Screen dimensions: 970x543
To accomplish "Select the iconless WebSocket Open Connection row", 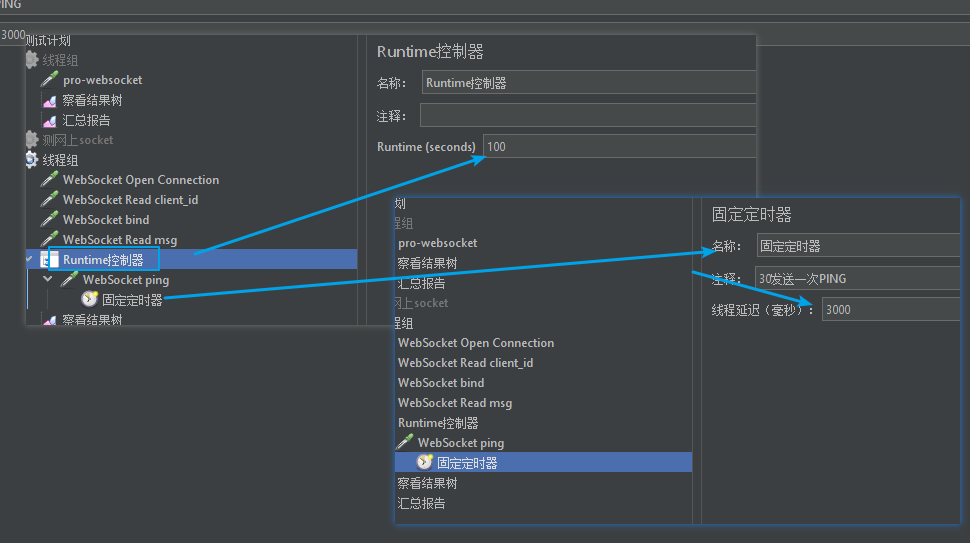I will point(476,343).
